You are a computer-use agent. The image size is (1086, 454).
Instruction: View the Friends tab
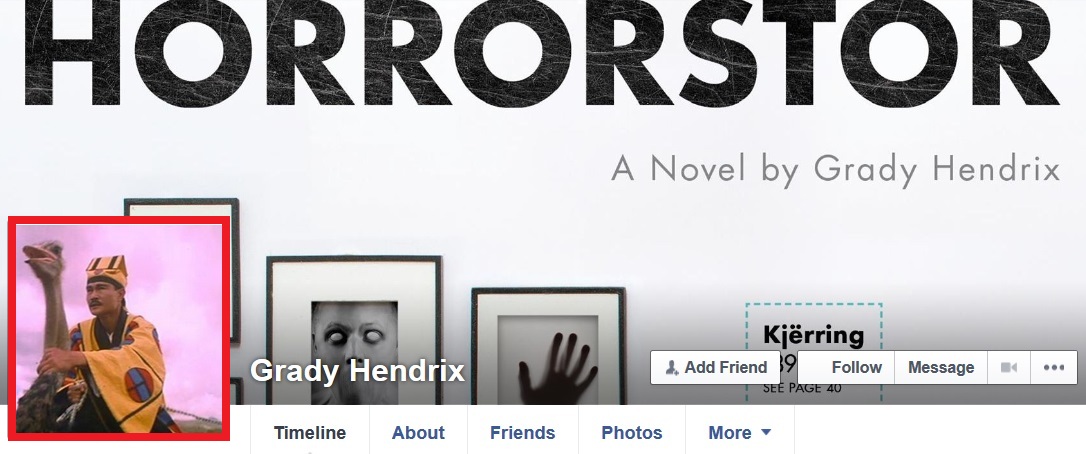point(523,433)
